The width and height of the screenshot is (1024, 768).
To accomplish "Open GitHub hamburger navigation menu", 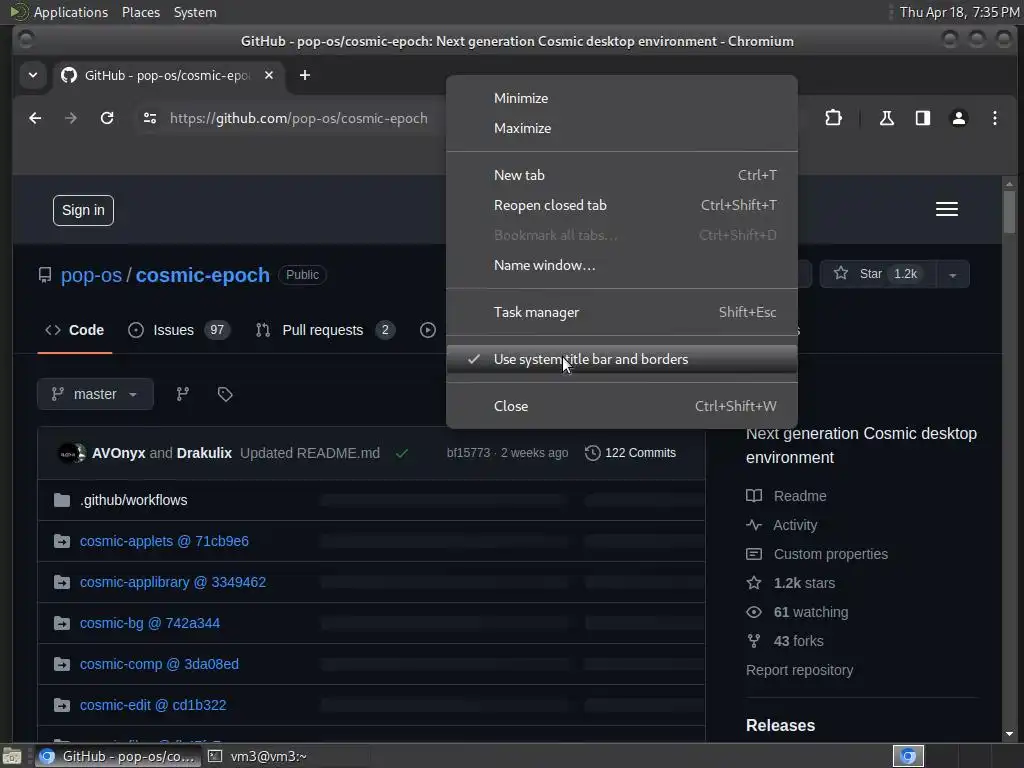I will click(946, 209).
